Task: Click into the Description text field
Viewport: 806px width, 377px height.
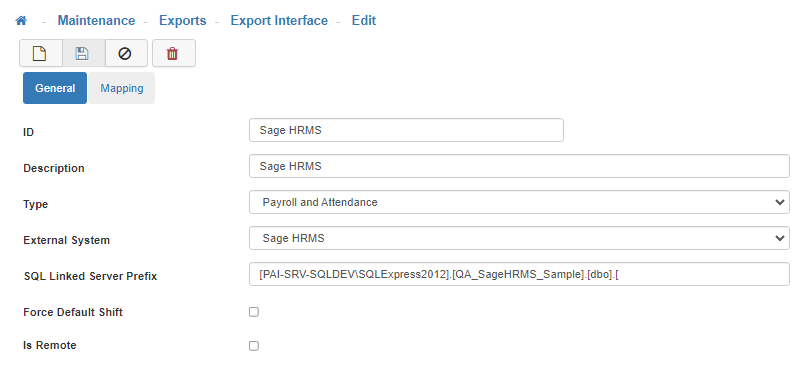Action: [519, 166]
